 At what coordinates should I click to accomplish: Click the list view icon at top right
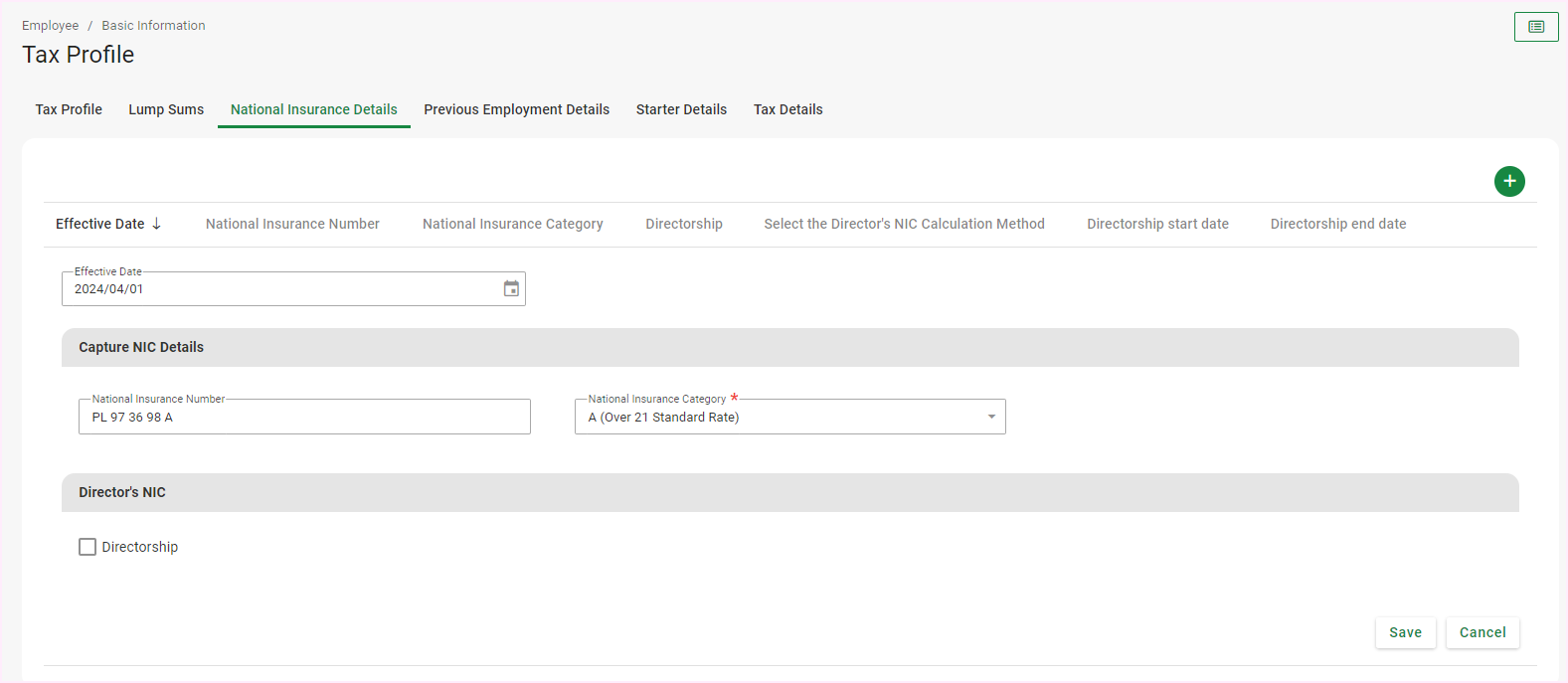click(1535, 27)
